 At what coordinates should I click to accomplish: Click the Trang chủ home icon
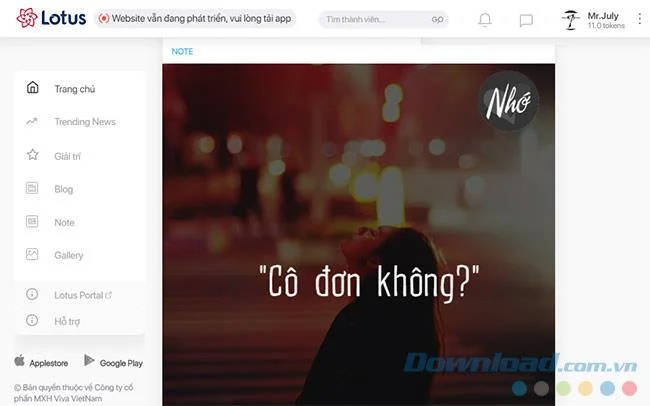(32, 88)
